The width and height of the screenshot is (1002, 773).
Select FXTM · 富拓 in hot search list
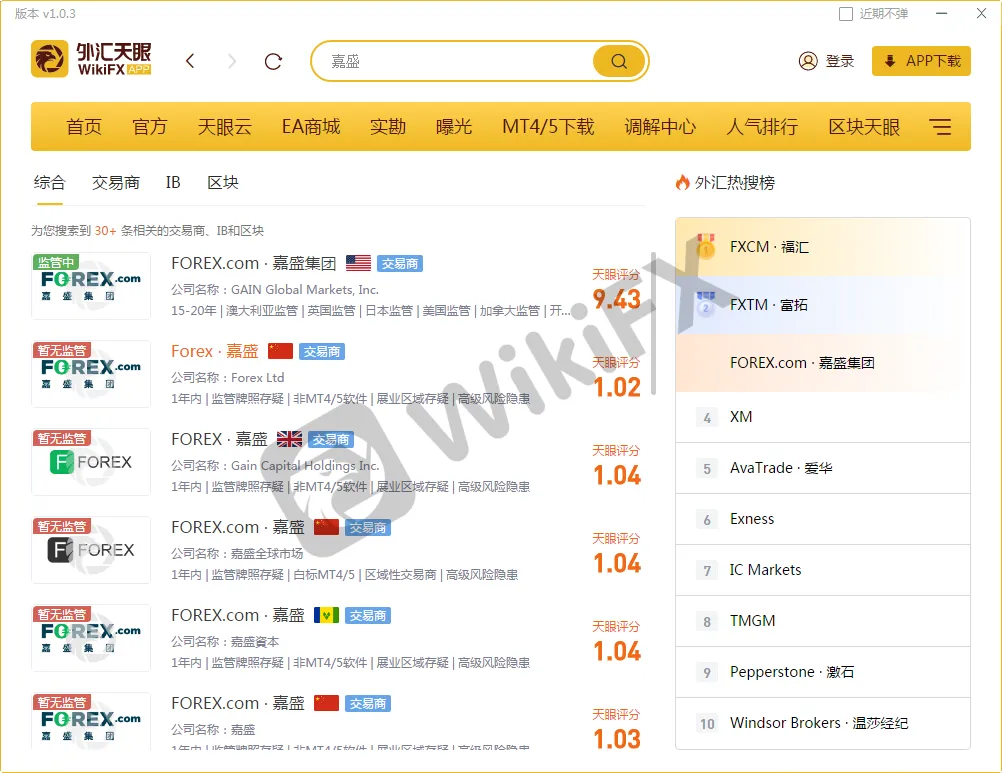[823, 305]
